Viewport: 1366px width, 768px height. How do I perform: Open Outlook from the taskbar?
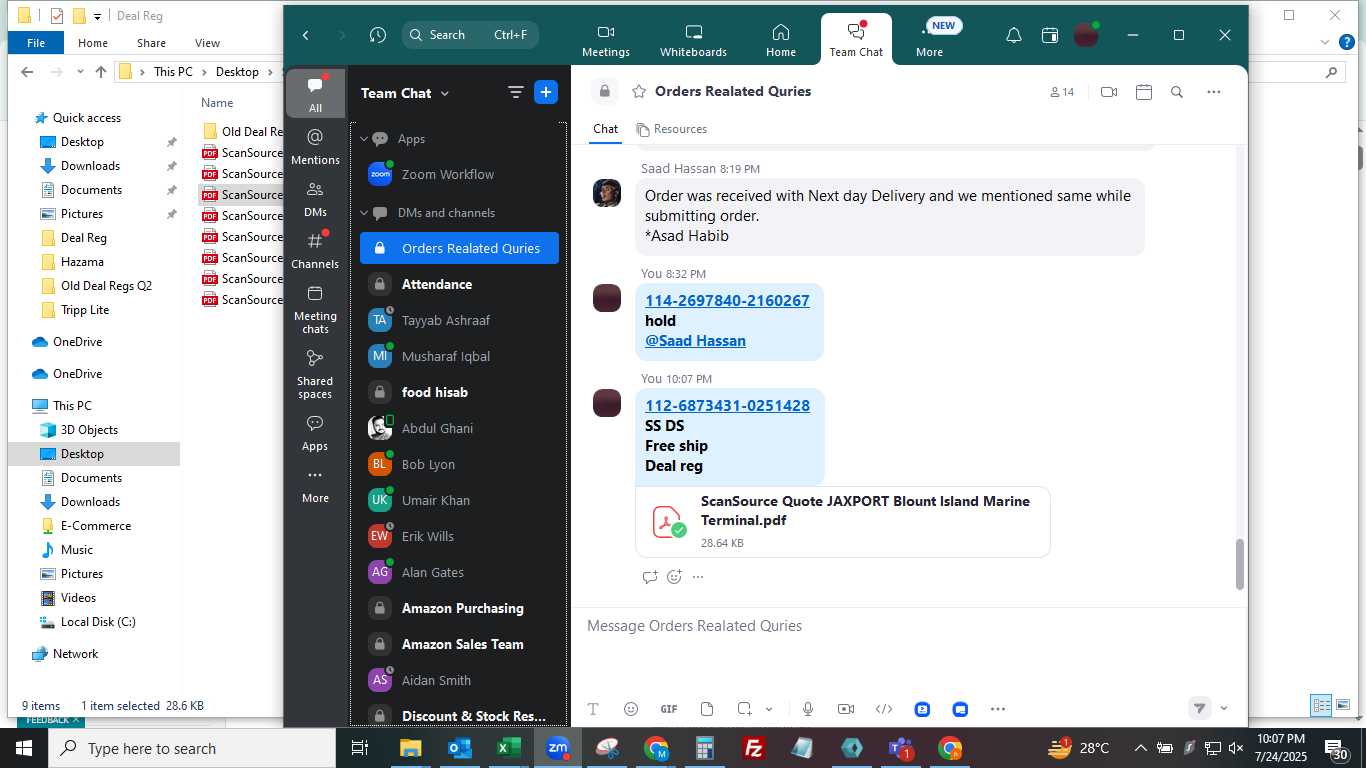click(x=460, y=748)
